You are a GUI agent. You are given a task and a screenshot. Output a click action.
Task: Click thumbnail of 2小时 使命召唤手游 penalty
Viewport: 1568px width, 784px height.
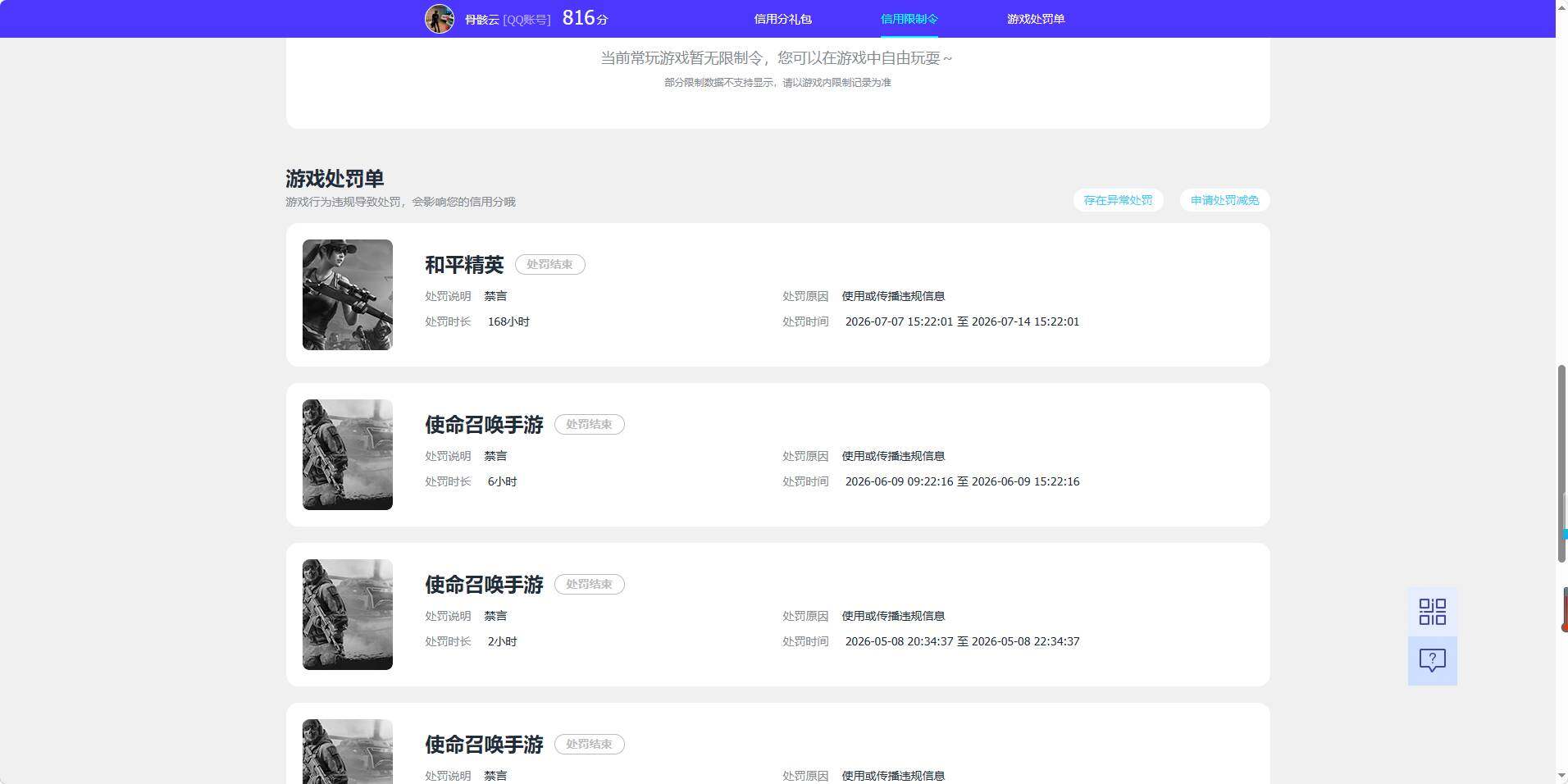pos(348,614)
